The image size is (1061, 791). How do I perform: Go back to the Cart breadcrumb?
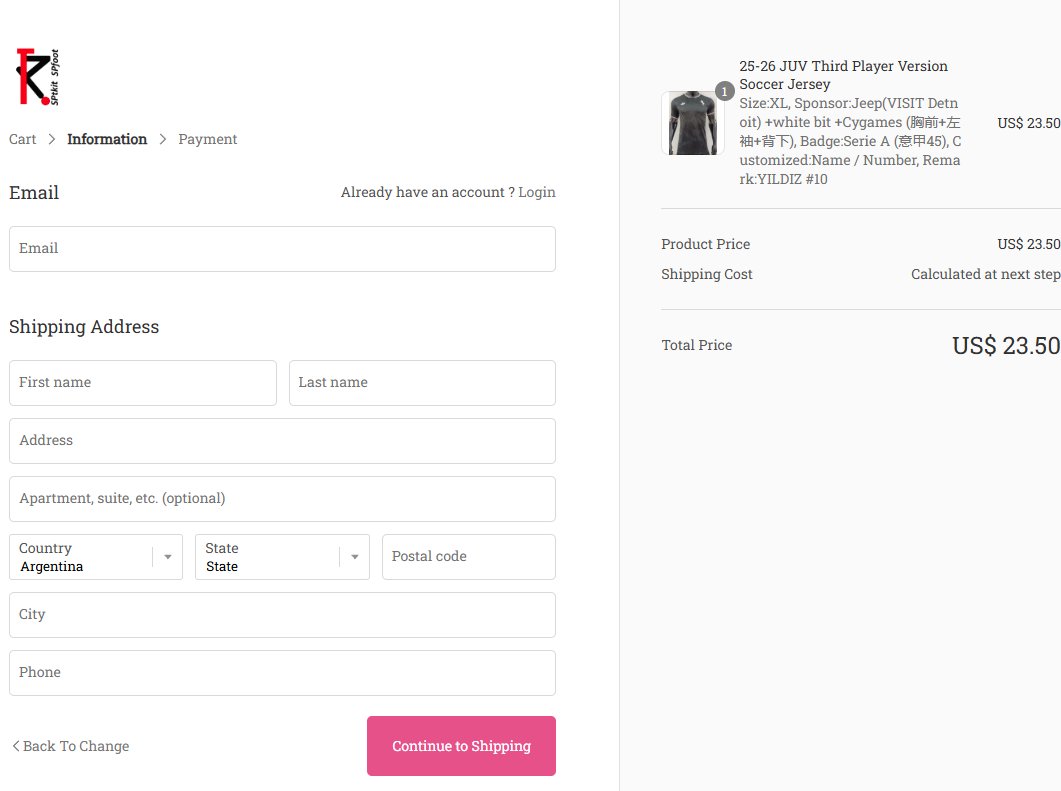[x=22, y=139]
